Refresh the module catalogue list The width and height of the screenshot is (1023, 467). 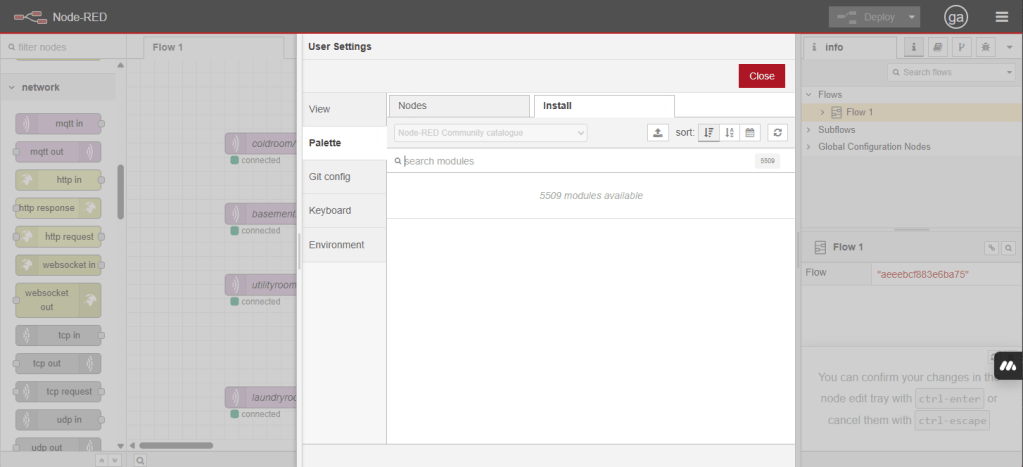[778, 132]
